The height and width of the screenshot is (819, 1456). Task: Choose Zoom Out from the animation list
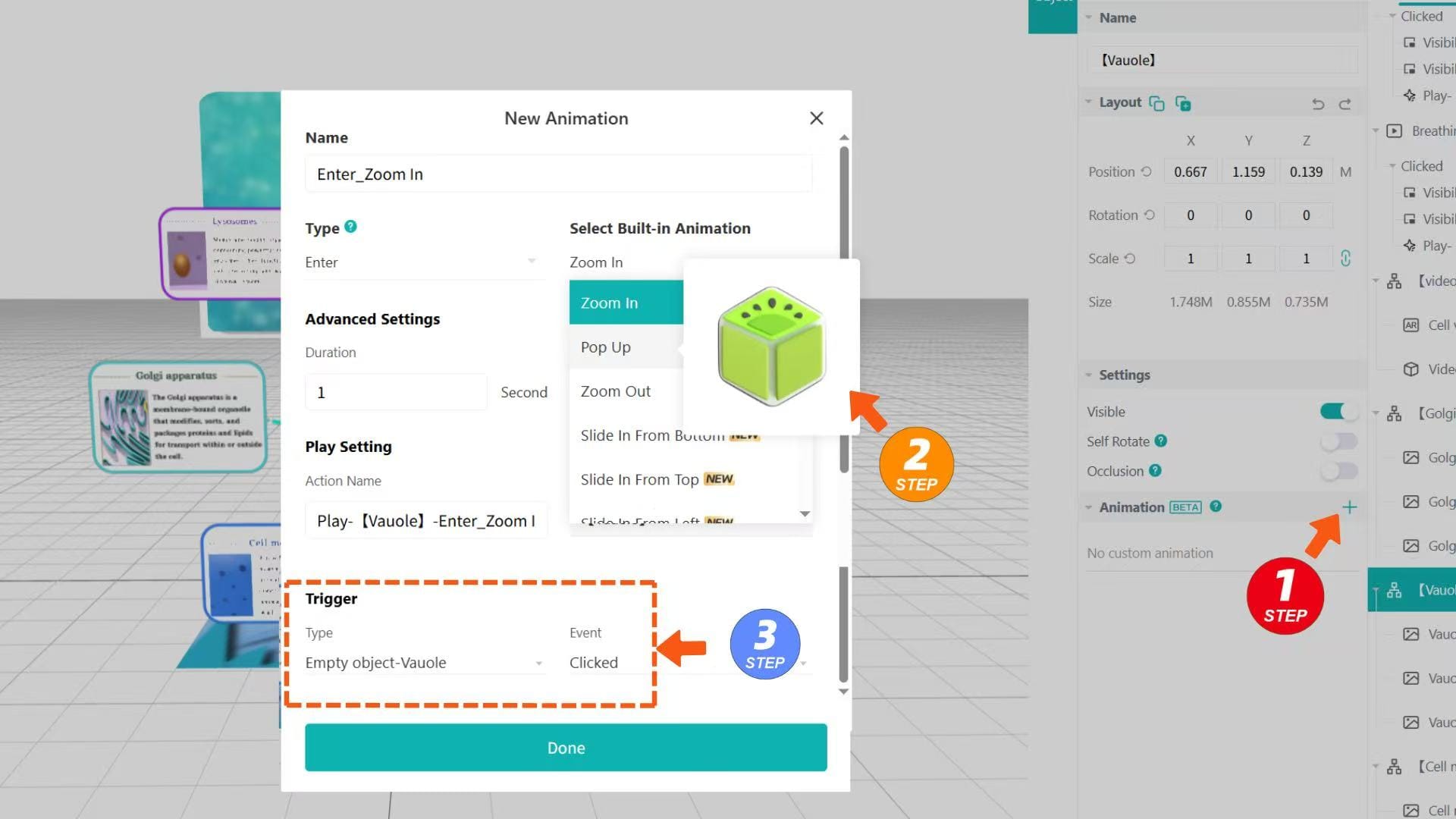click(615, 391)
